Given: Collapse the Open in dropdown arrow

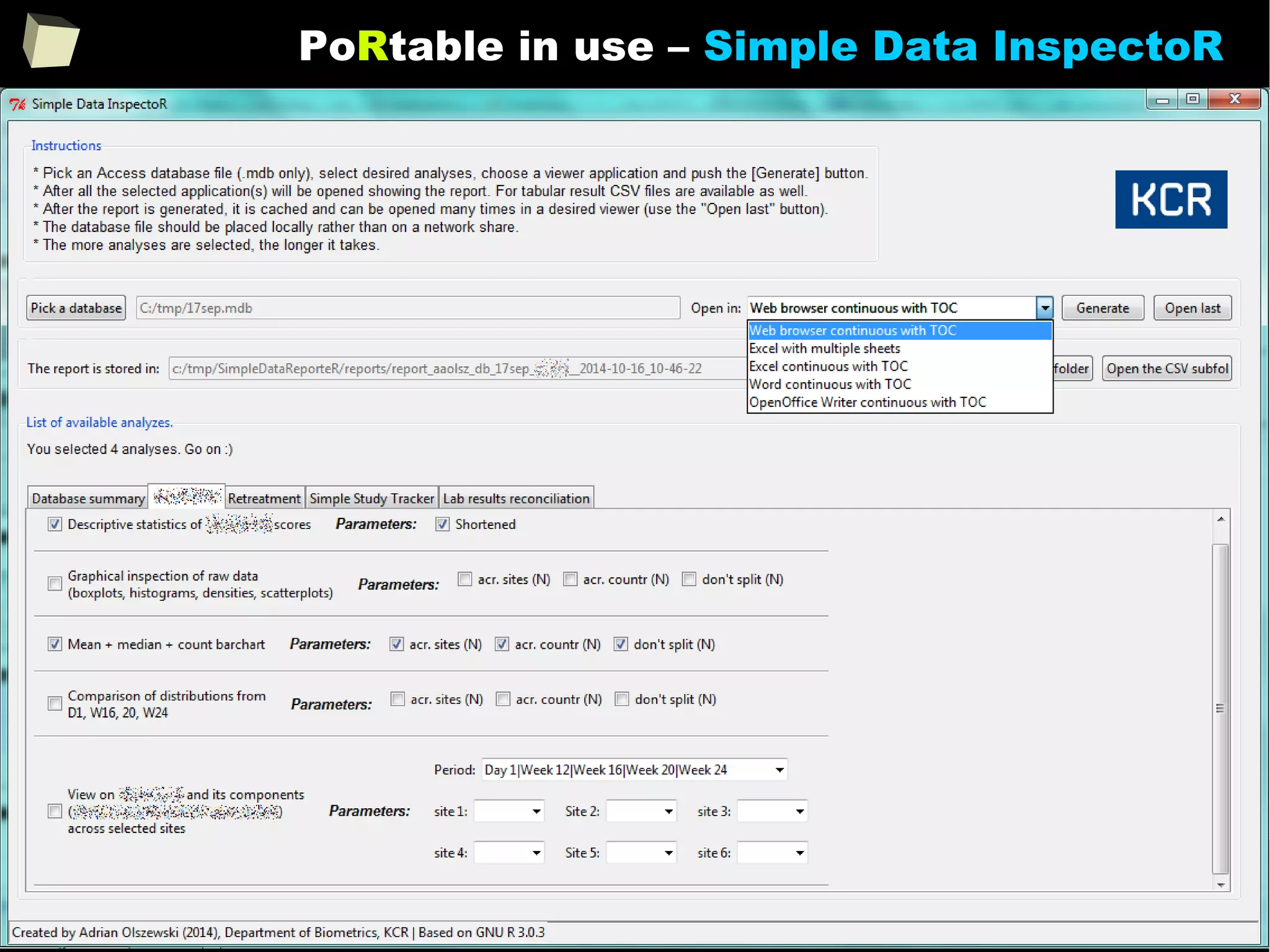Looking at the screenshot, I should [x=1045, y=308].
